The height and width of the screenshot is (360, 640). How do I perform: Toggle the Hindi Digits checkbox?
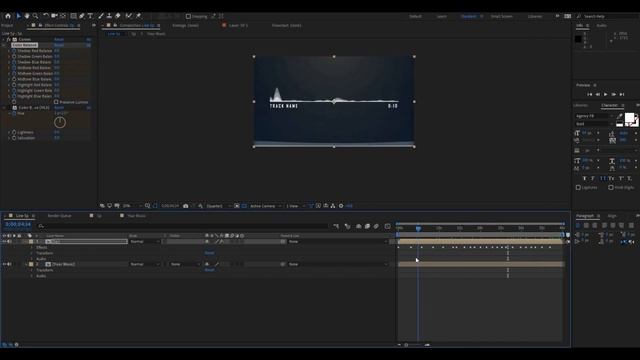point(611,187)
